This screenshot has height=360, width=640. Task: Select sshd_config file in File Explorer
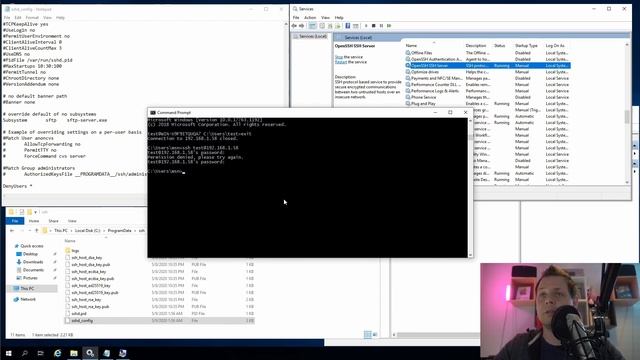(x=160, y=321)
